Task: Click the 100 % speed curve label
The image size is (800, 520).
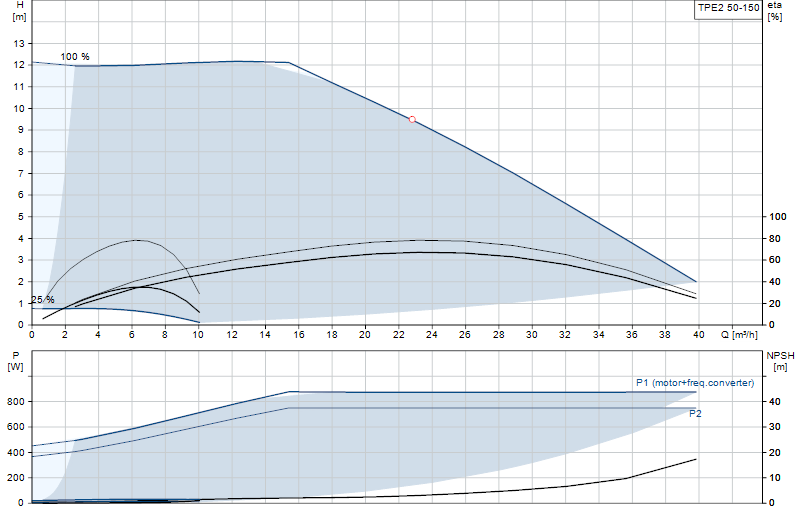Action: (75, 57)
